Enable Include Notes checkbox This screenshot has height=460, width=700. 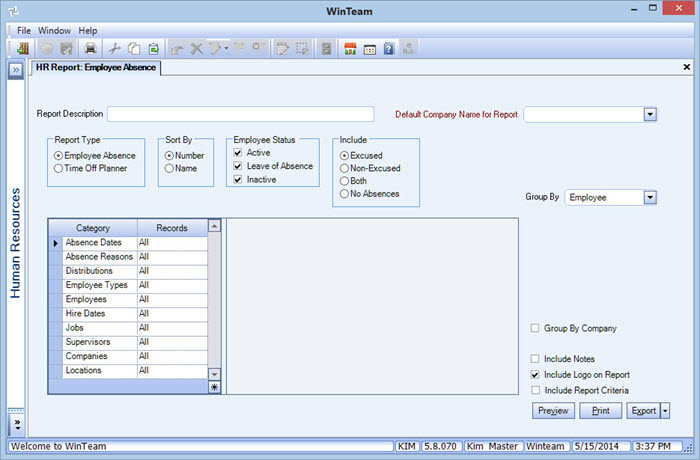(535, 359)
